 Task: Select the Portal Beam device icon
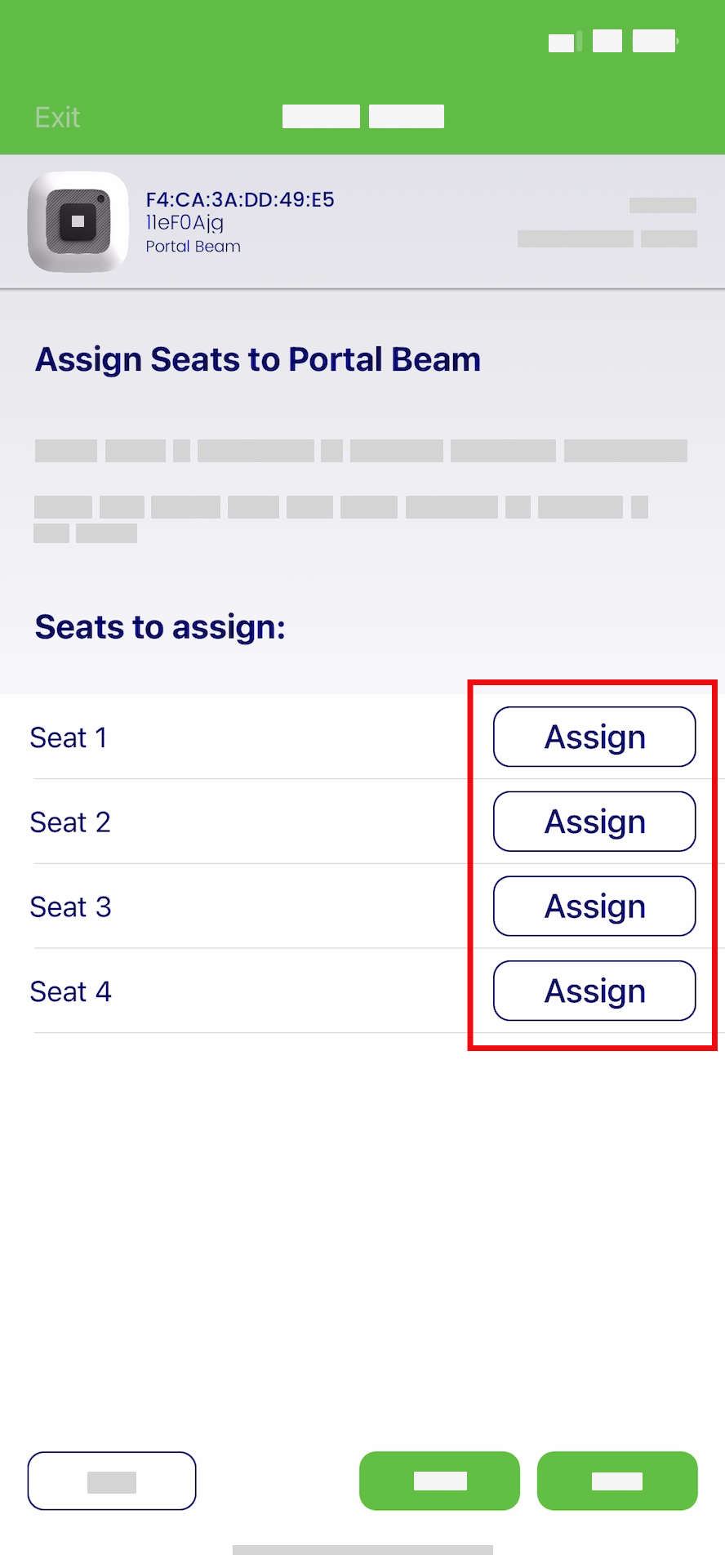coord(78,220)
